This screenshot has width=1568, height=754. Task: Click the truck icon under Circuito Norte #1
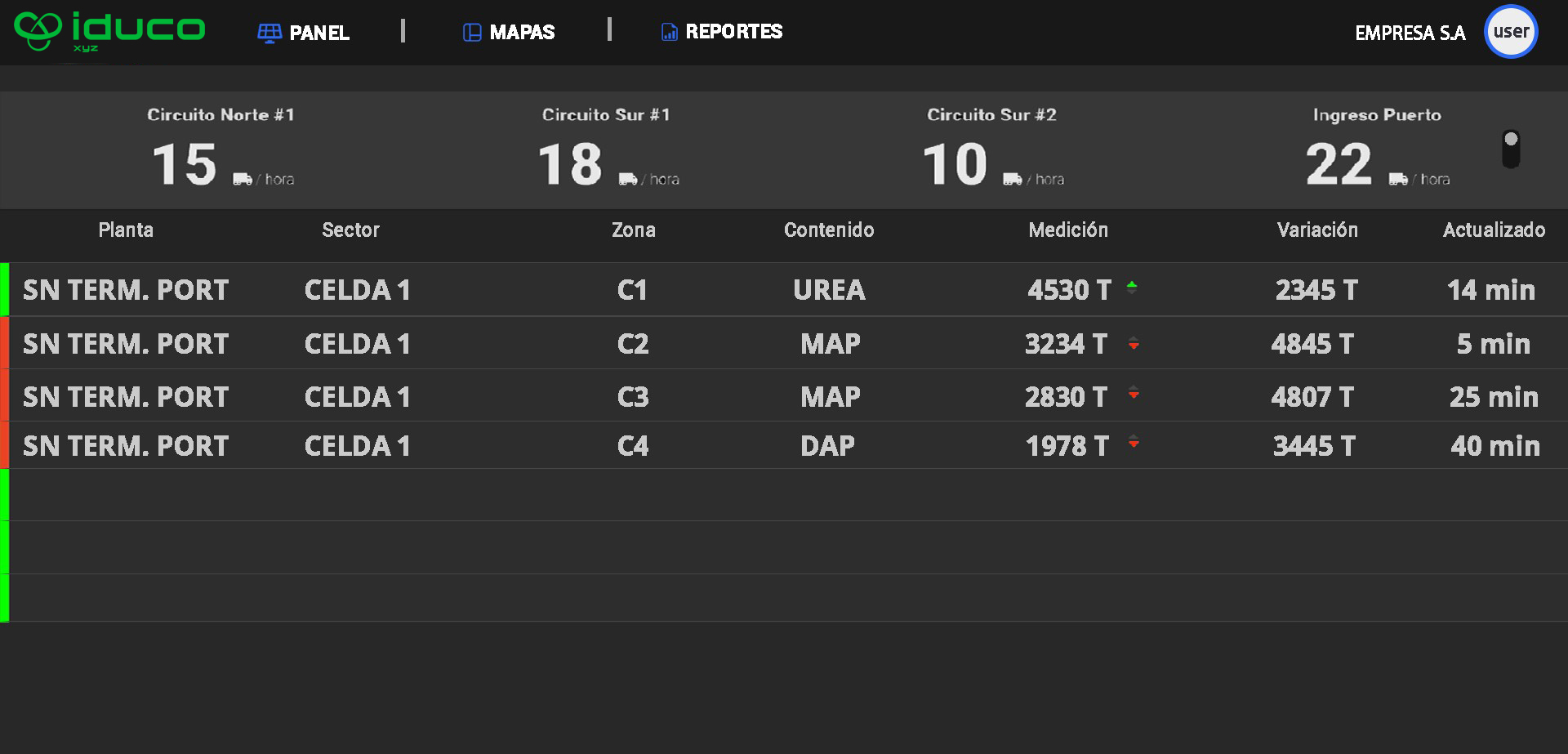(x=243, y=179)
